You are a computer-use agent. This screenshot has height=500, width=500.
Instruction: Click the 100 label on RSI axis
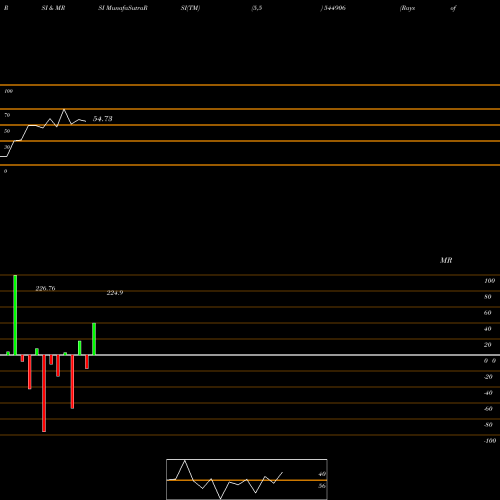[8, 91]
